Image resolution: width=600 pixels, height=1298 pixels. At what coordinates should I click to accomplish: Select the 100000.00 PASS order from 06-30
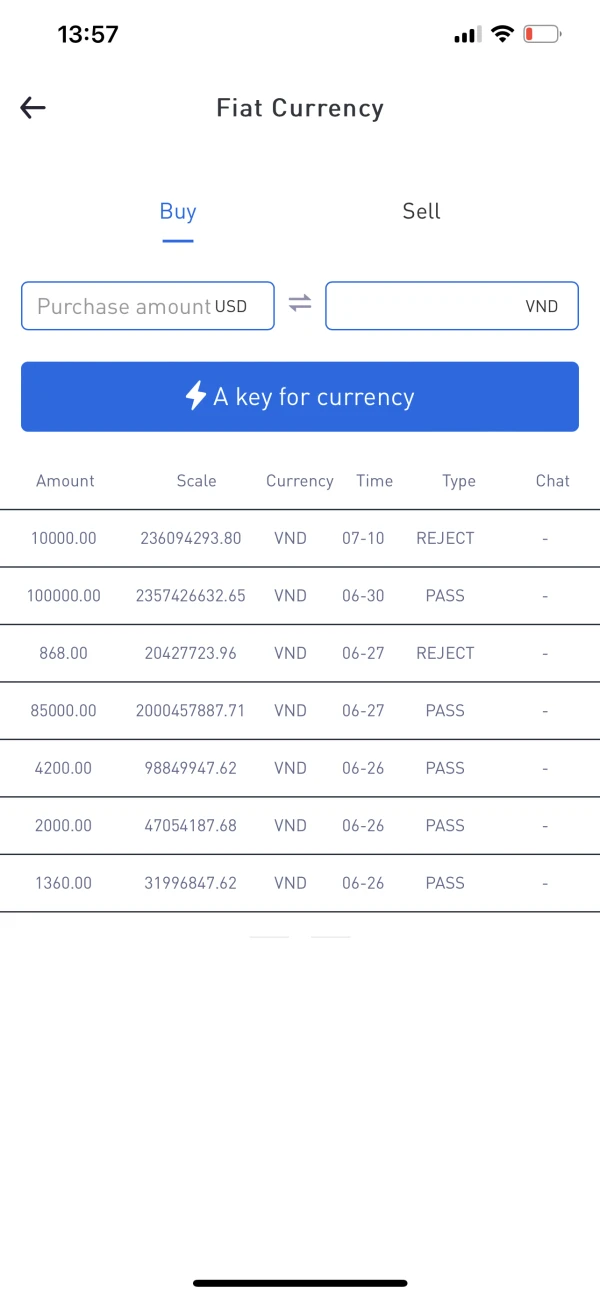300,596
